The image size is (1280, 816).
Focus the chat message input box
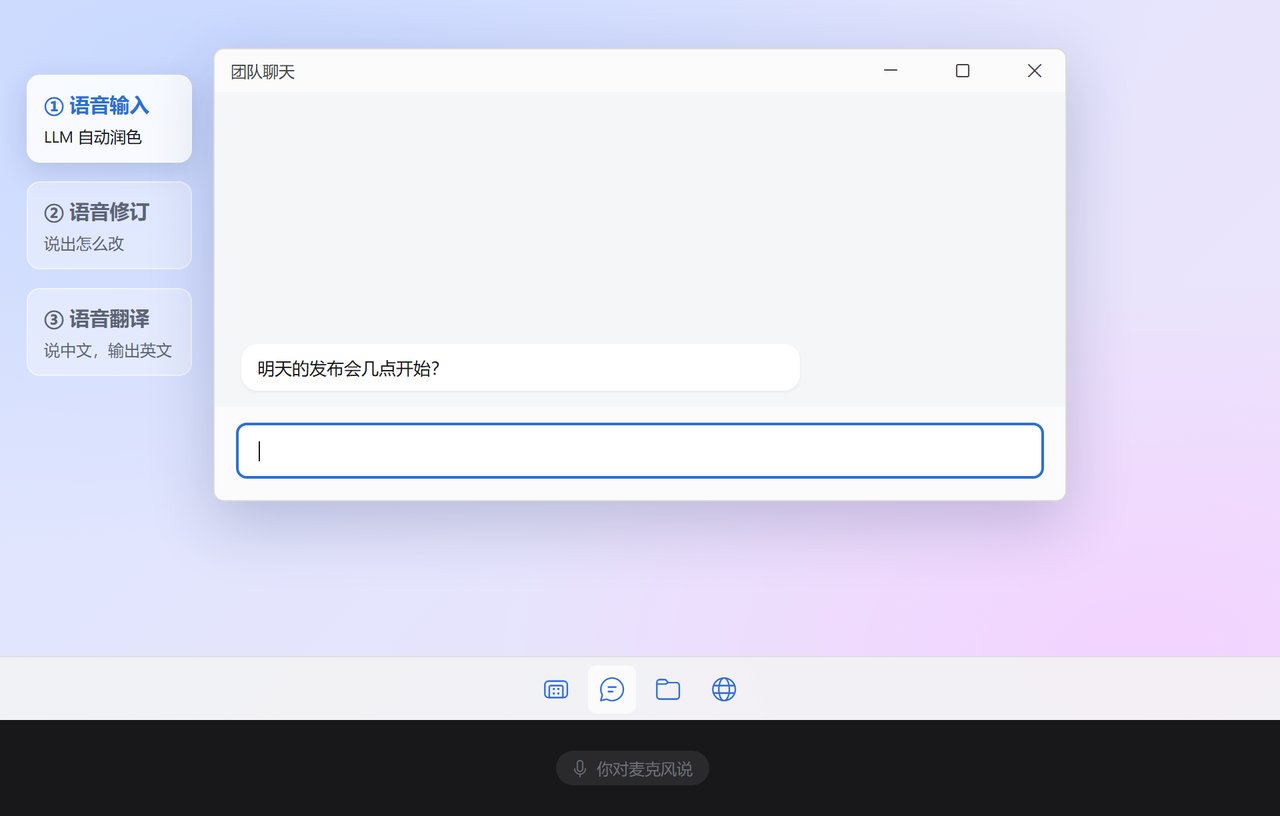[x=640, y=451]
